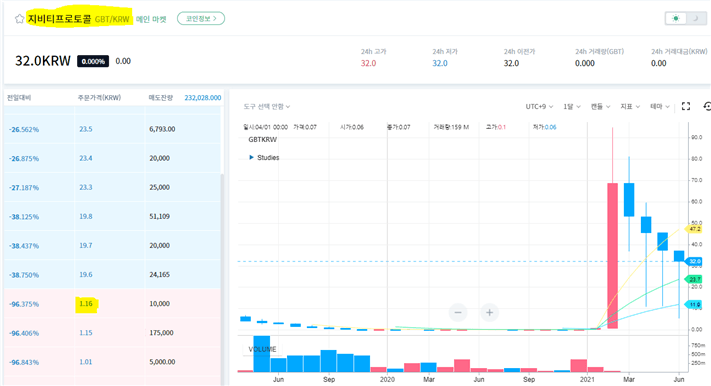Click the blue 11.9 moving average label
711x386 pixels.
point(694,305)
